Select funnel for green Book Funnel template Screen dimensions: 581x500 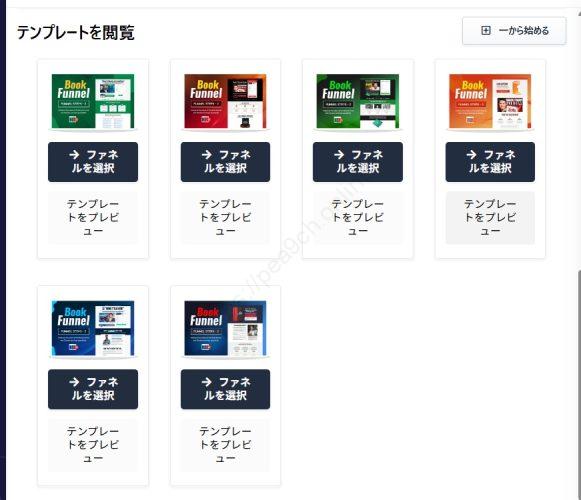tap(93, 162)
